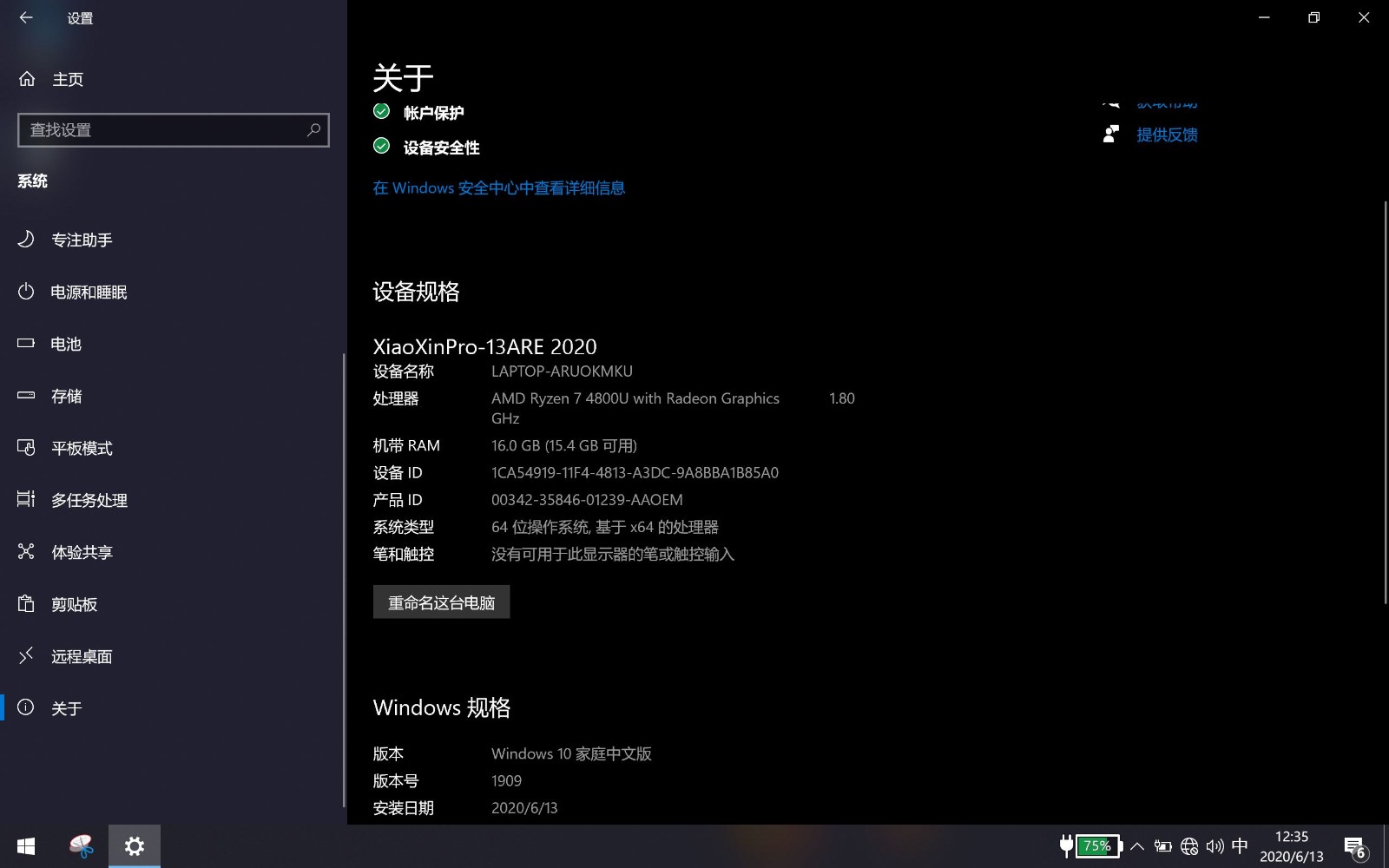This screenshot has width=1389, height=868.
Task: Click the tray power battery icon
Action: click(1162, 846)
